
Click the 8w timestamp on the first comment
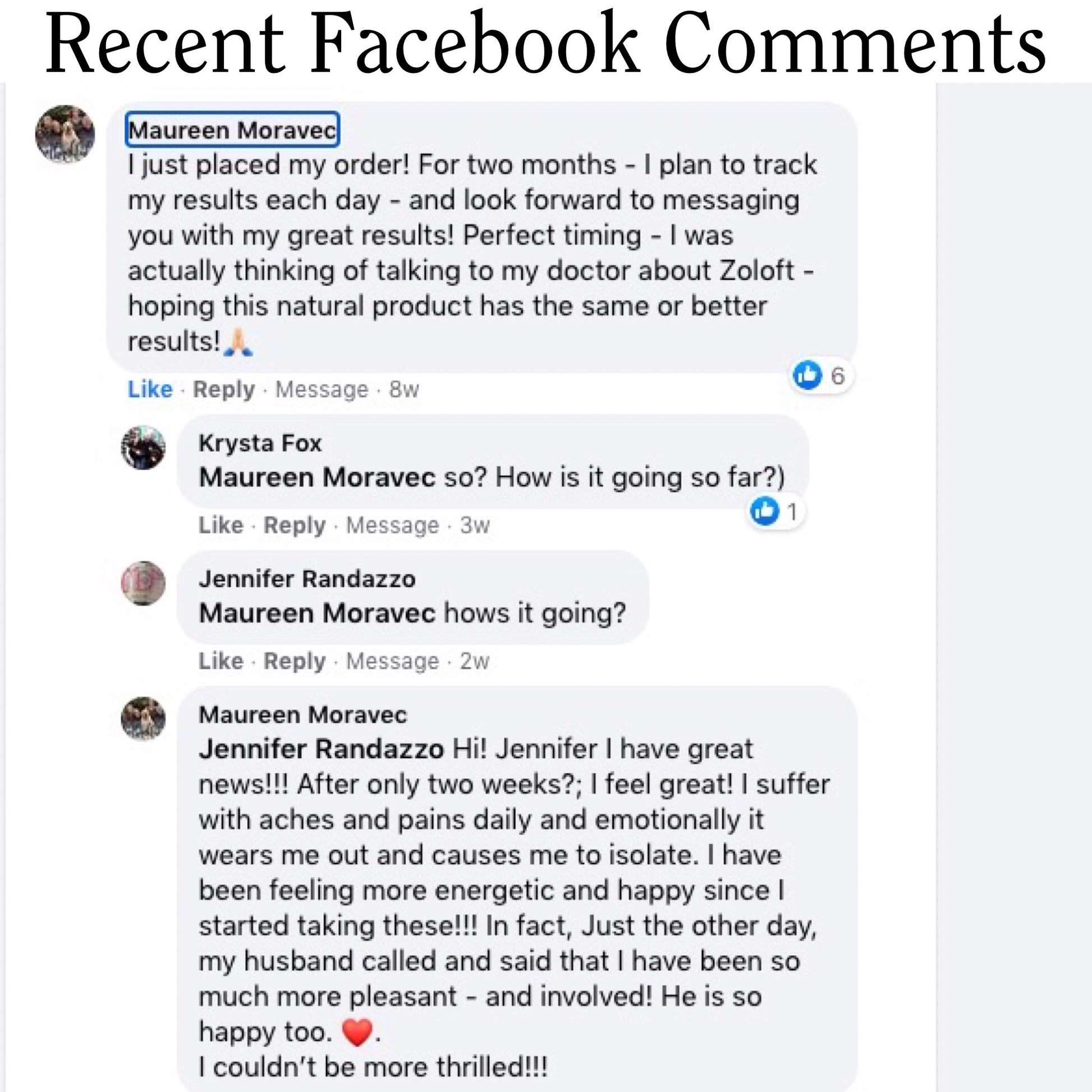tap(403, 389)
